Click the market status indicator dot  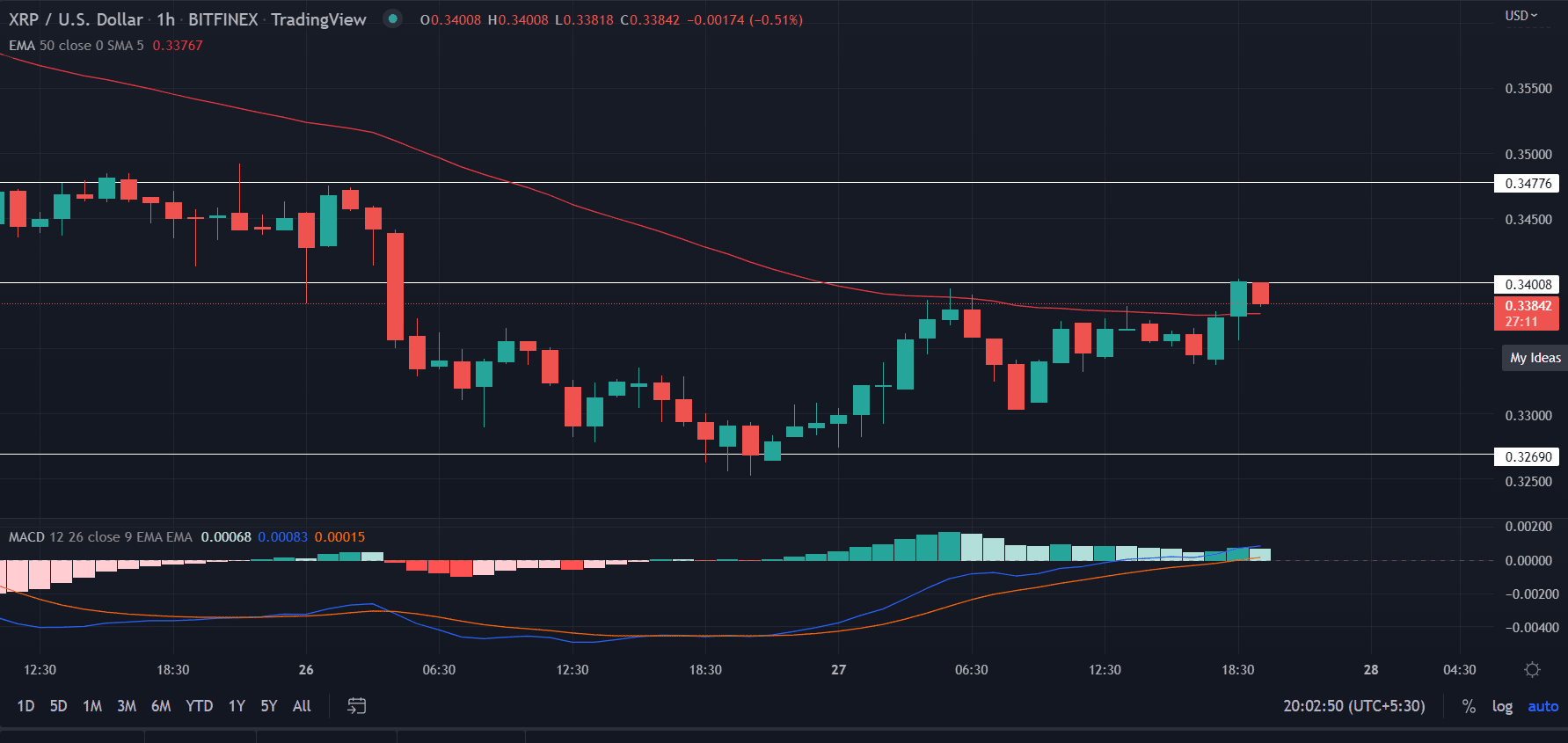point(393,18)
